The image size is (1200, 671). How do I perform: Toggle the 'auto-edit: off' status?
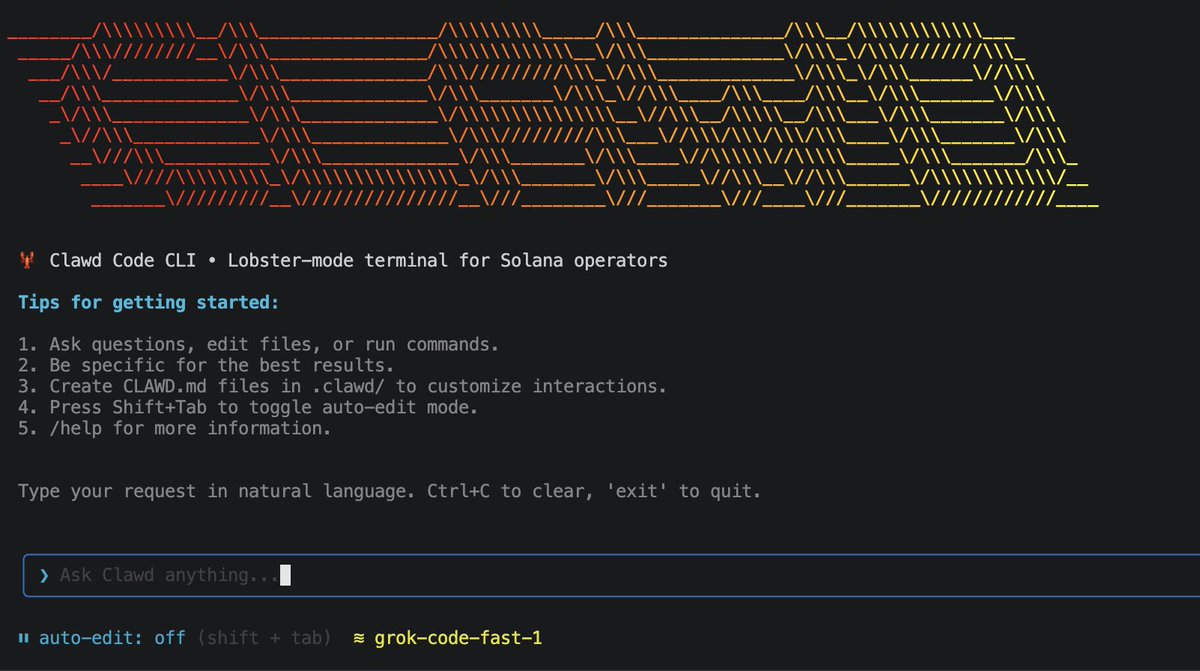click(112, 637)
